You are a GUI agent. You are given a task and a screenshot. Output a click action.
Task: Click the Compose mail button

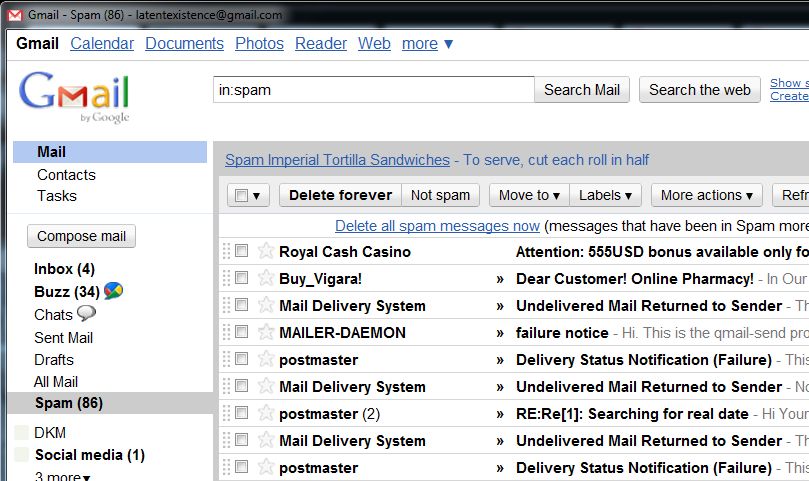tap(82, 236)
